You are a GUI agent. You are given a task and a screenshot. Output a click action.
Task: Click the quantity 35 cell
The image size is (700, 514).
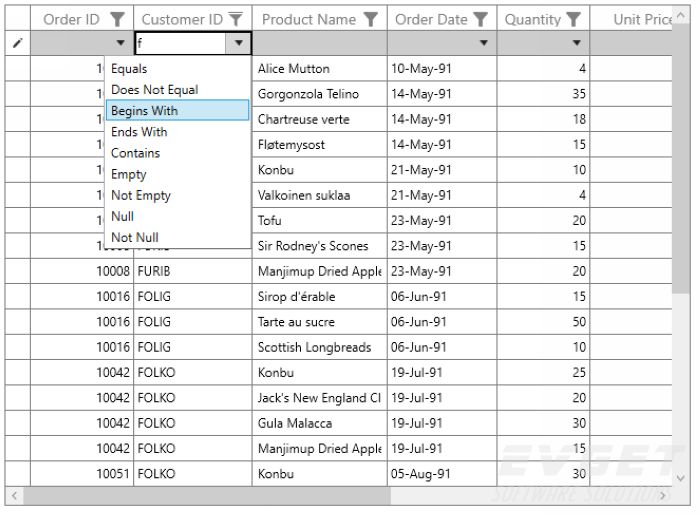click(543, 94)
